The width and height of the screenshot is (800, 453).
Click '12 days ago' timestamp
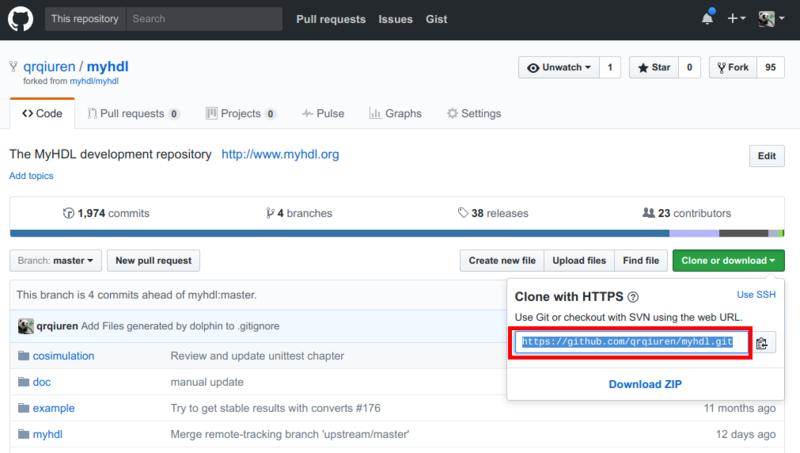[745, 434]
